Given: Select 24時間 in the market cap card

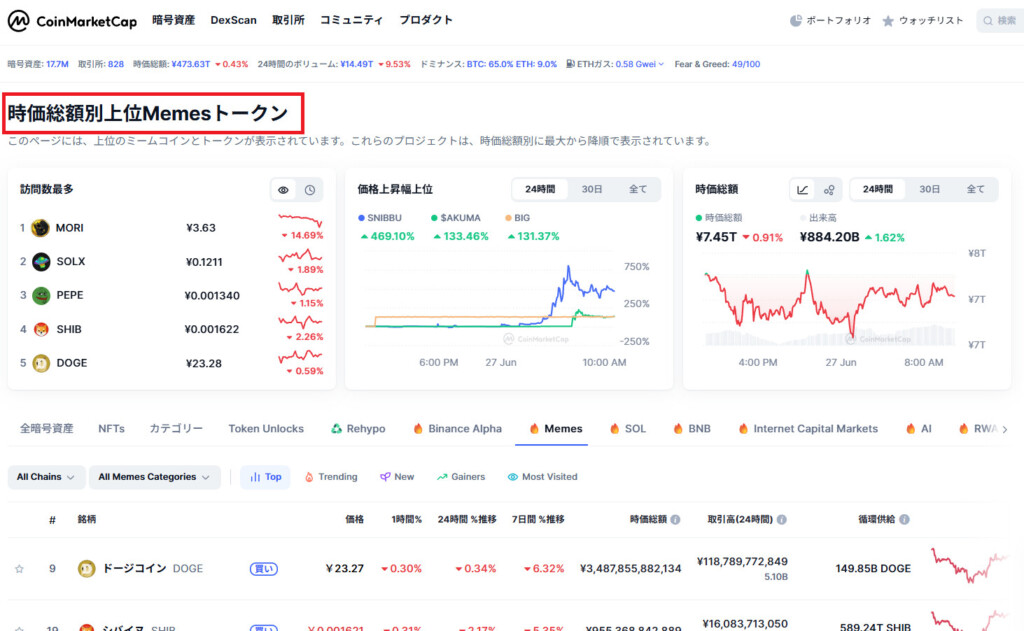Looking at the screenshot, I should pyautogui.click(x=878, y=189).
